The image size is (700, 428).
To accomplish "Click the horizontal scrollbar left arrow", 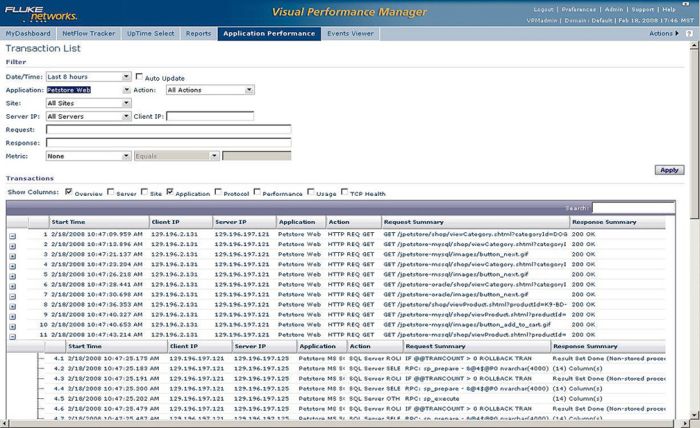I will [4, 423].
